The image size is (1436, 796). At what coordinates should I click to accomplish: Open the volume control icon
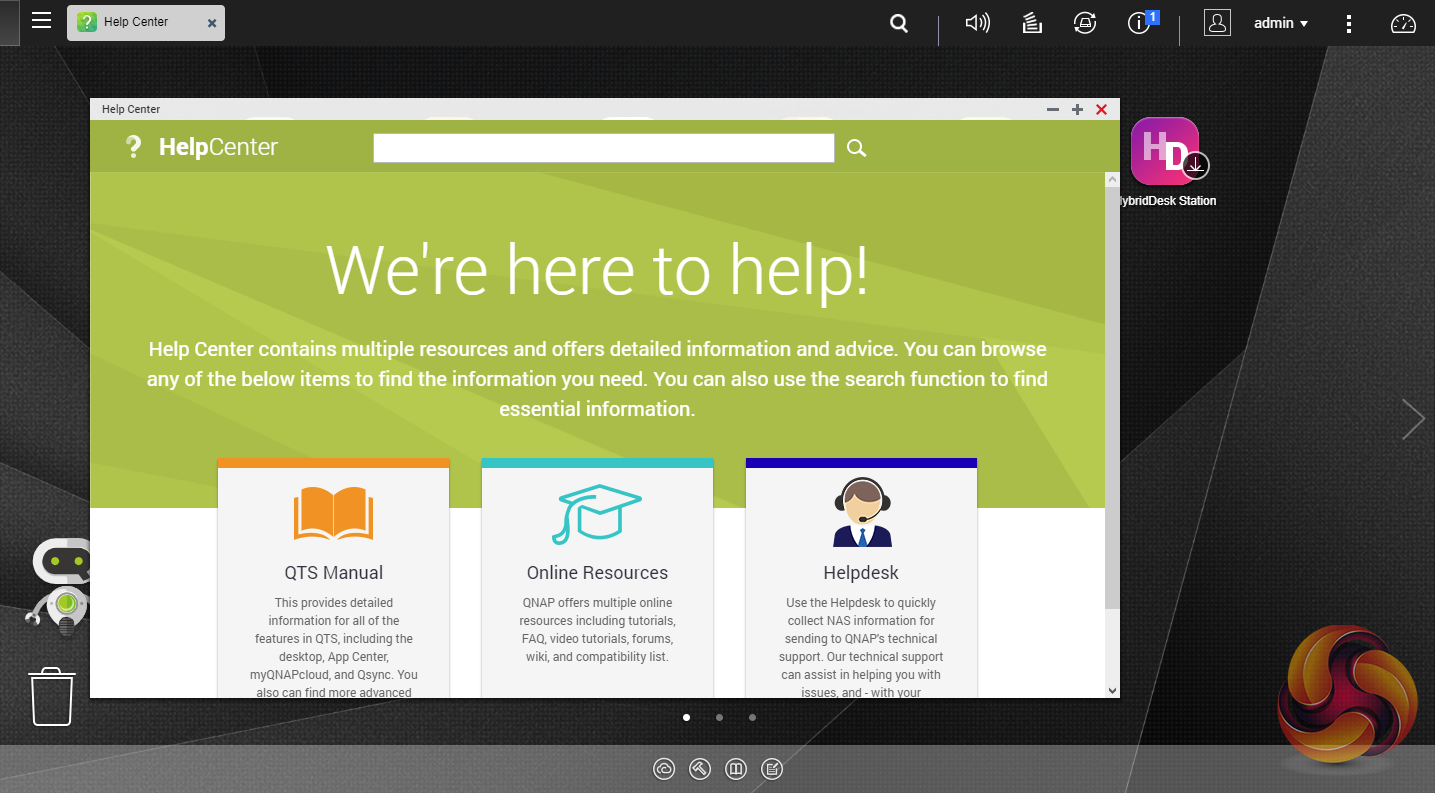coord(977,23)
